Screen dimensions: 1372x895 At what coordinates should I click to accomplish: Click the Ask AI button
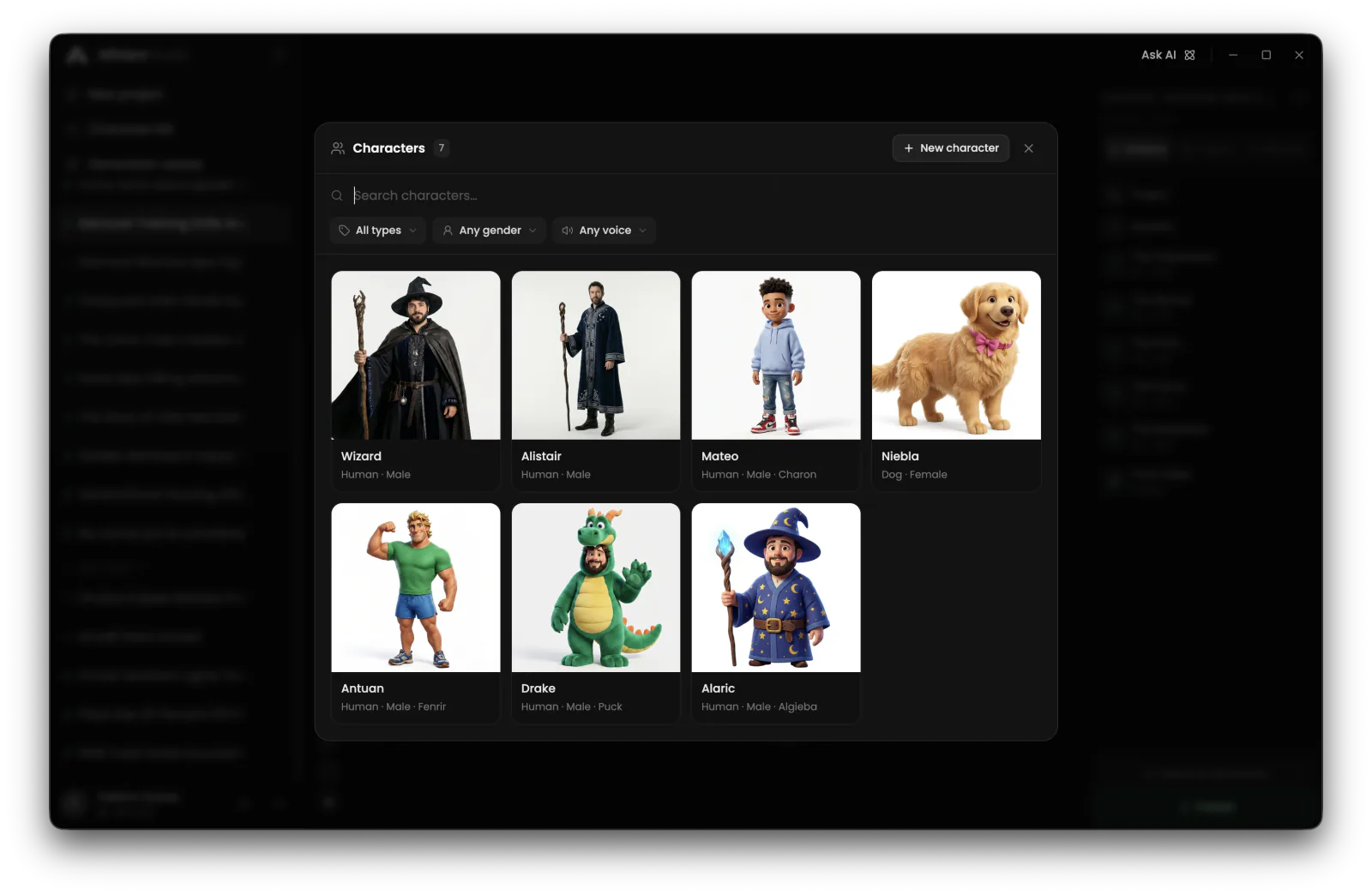click(1168, 55)
